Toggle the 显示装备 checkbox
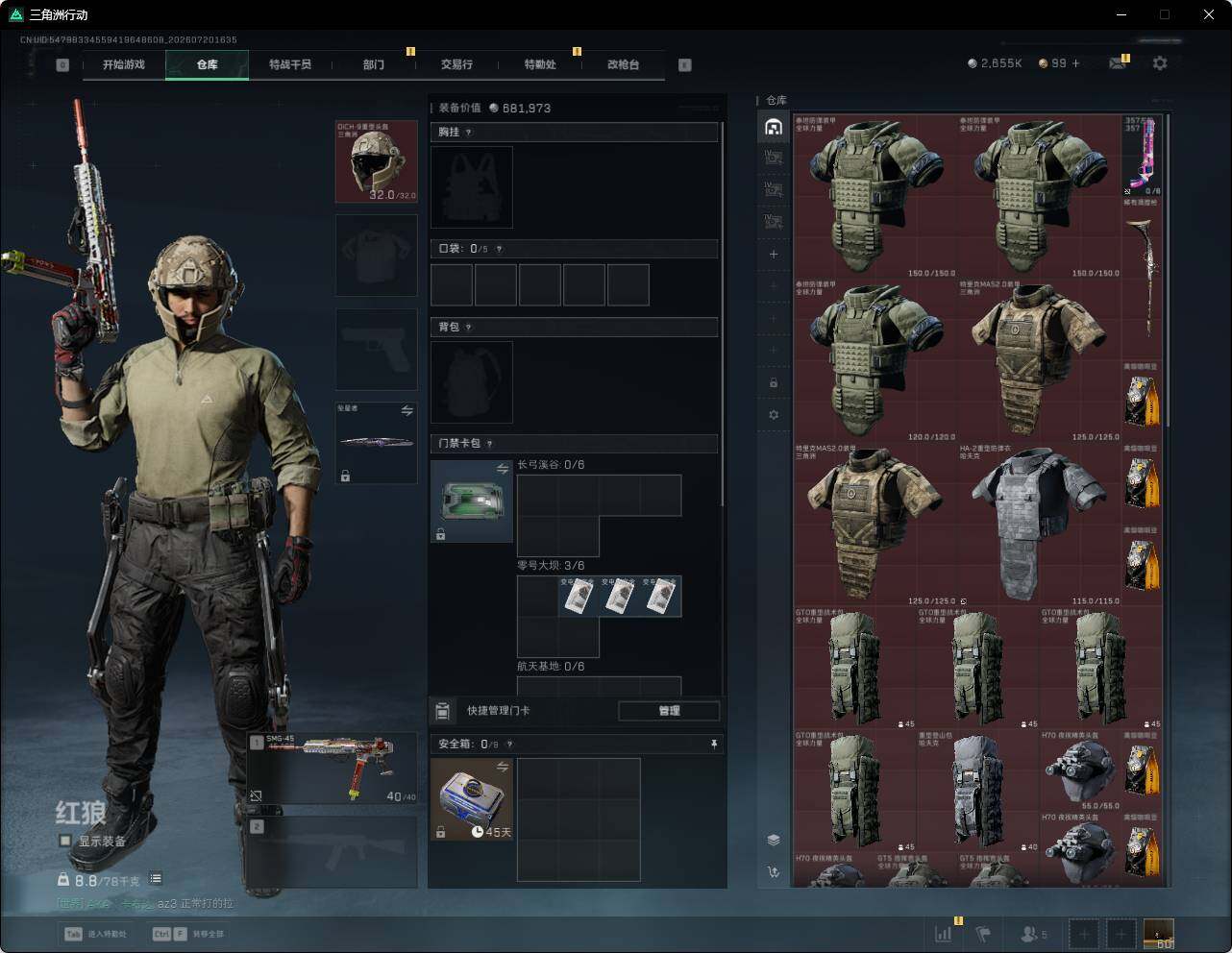Screen dimensions: 1232x953 pos(65,841)
